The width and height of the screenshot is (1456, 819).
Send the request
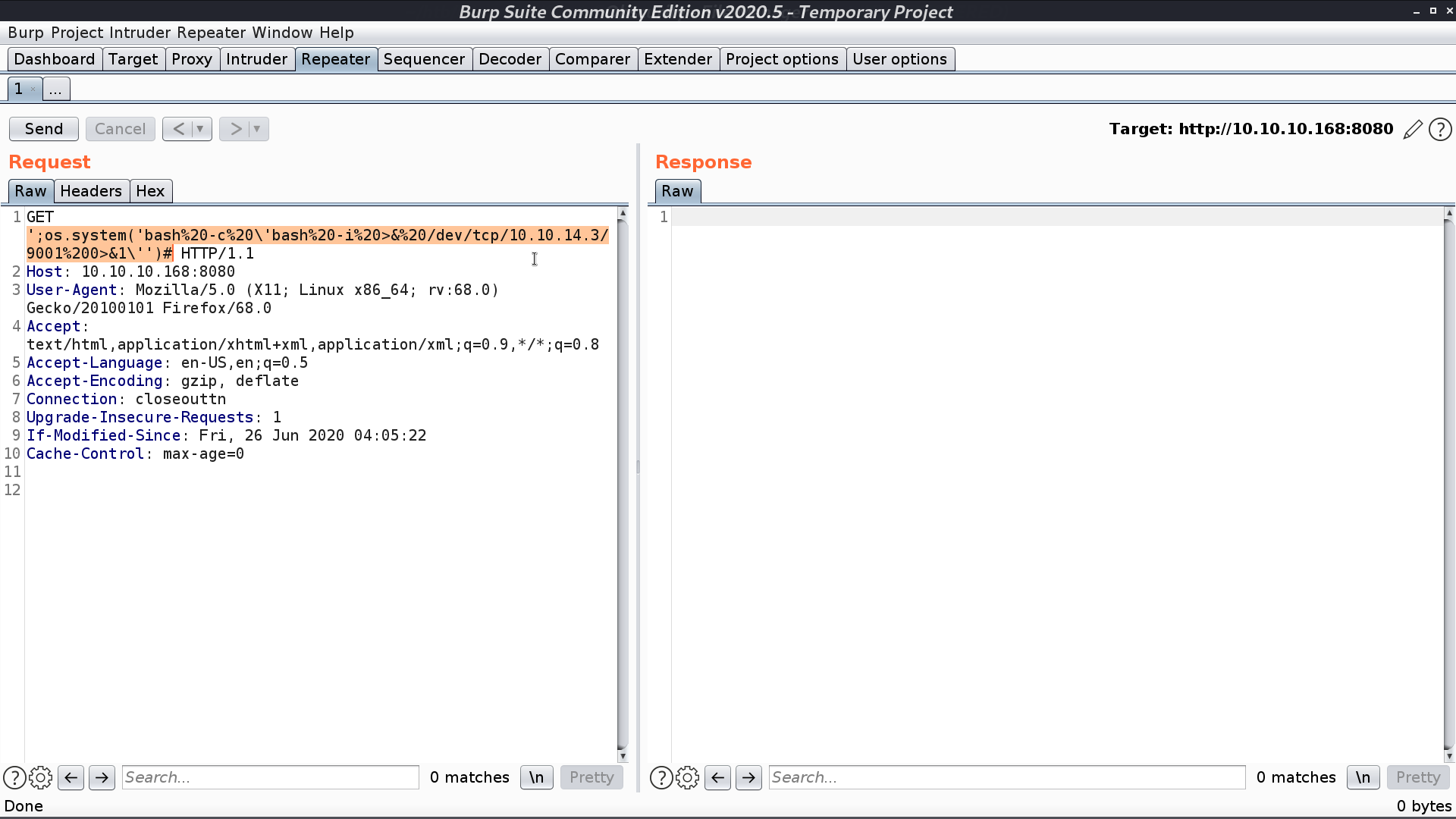pyautogui.click(x=44, y=129)
